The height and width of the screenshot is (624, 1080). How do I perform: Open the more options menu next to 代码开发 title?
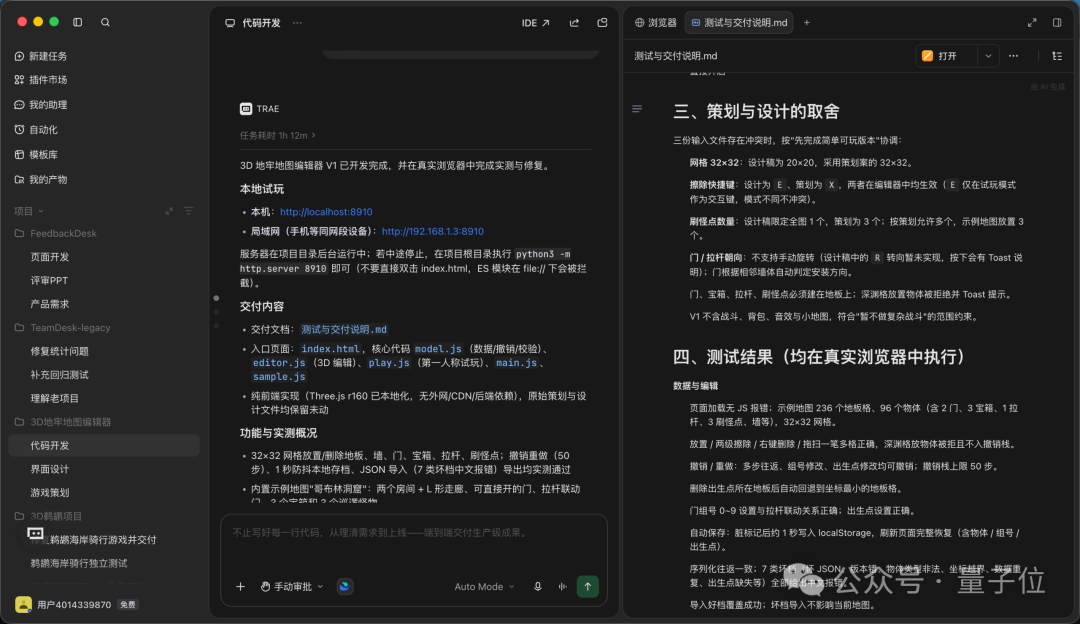coord(297,23)
